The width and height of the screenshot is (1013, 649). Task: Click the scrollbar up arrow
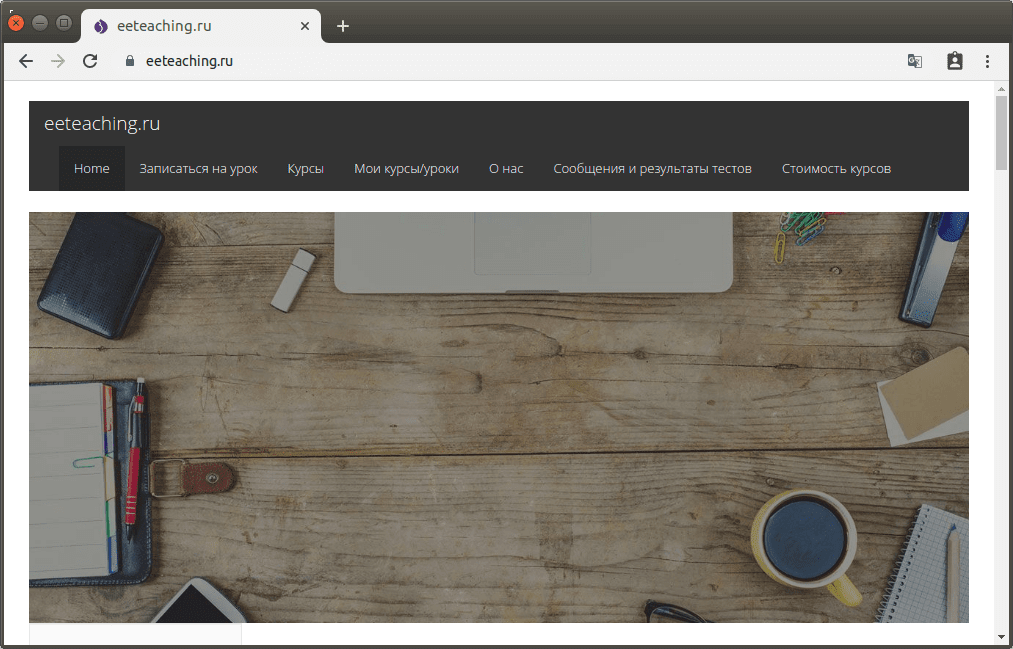pyautogui.click(x=1001, y=89)
